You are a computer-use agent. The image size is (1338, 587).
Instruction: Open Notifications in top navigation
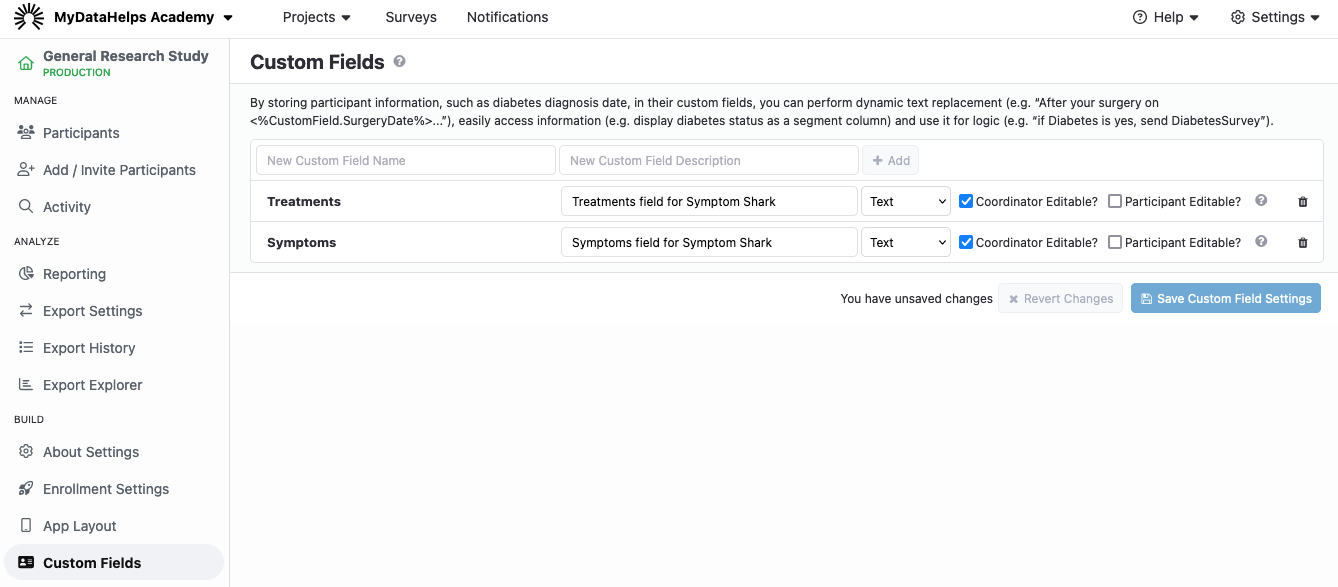[507, 17]
